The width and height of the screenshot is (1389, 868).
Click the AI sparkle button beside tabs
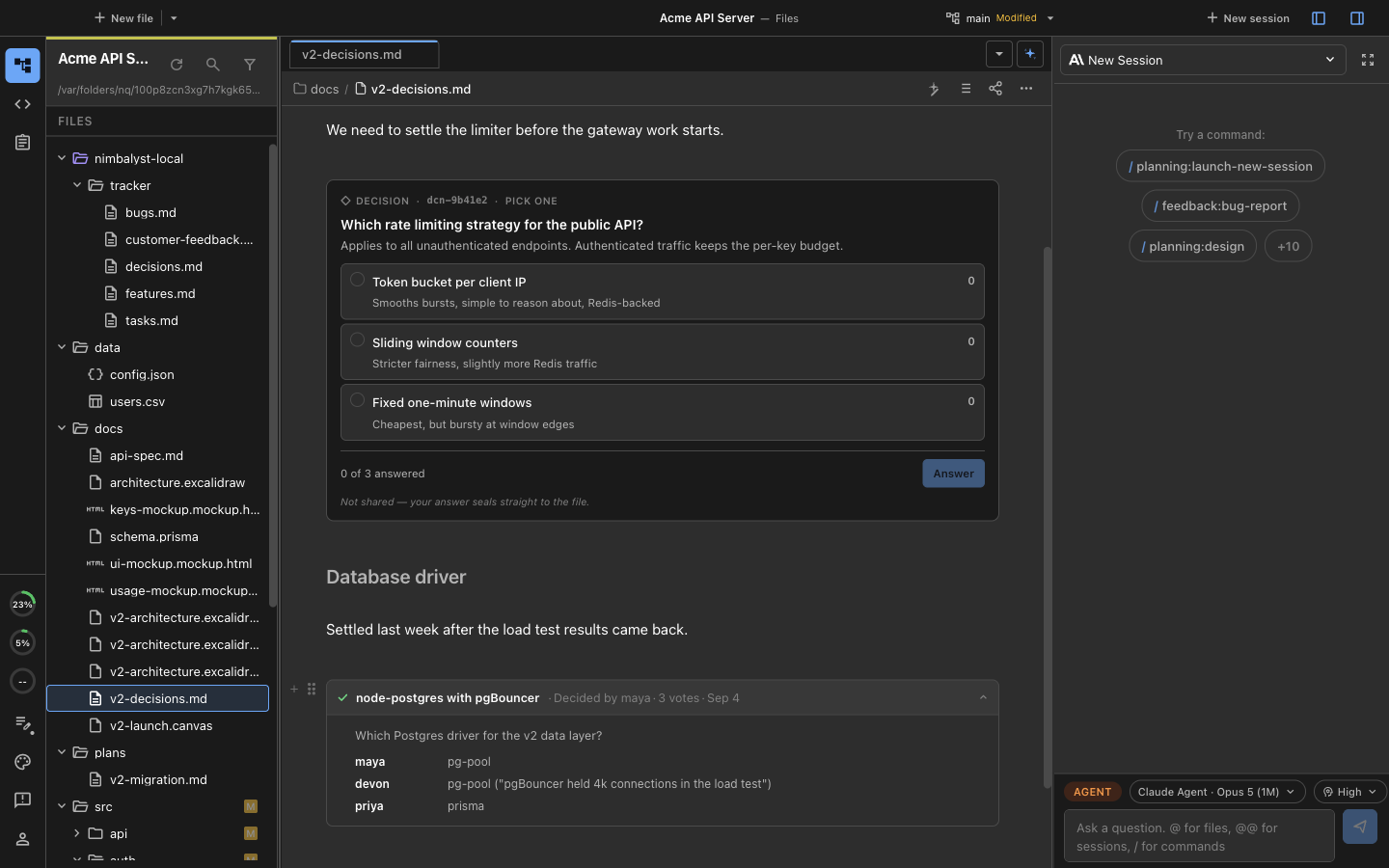[1030, 54]
